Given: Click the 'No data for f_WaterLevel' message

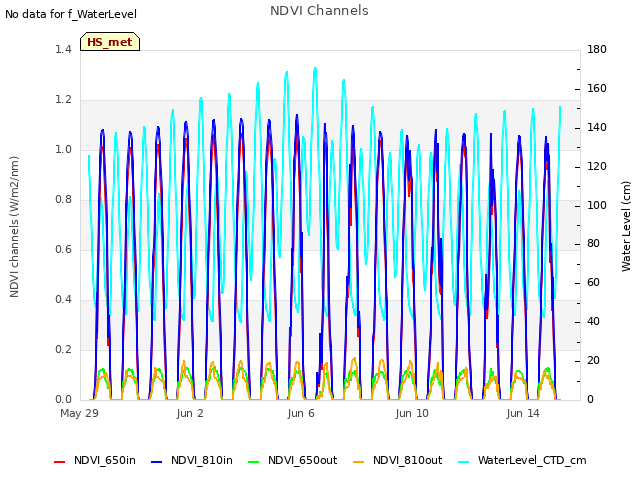Looking at the screenshot, I should coord(71,14).
